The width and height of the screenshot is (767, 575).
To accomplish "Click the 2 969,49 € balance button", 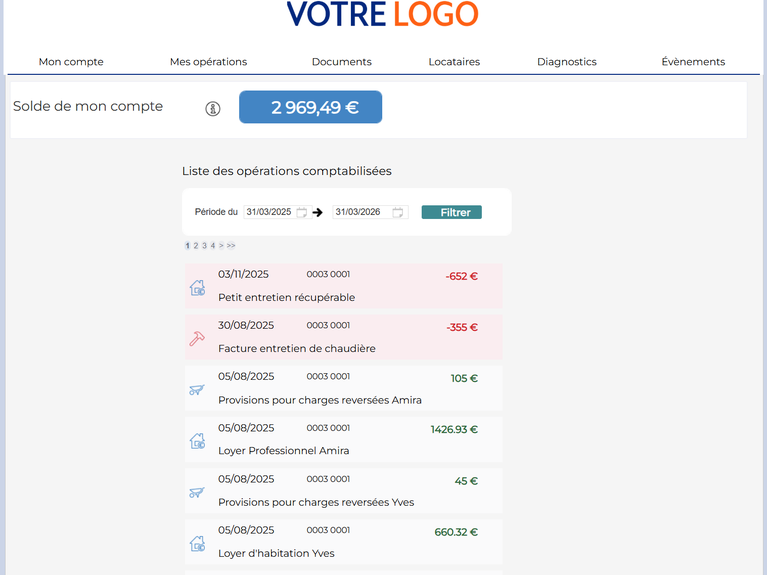I will pyautogui.click(x=311, y=107).
